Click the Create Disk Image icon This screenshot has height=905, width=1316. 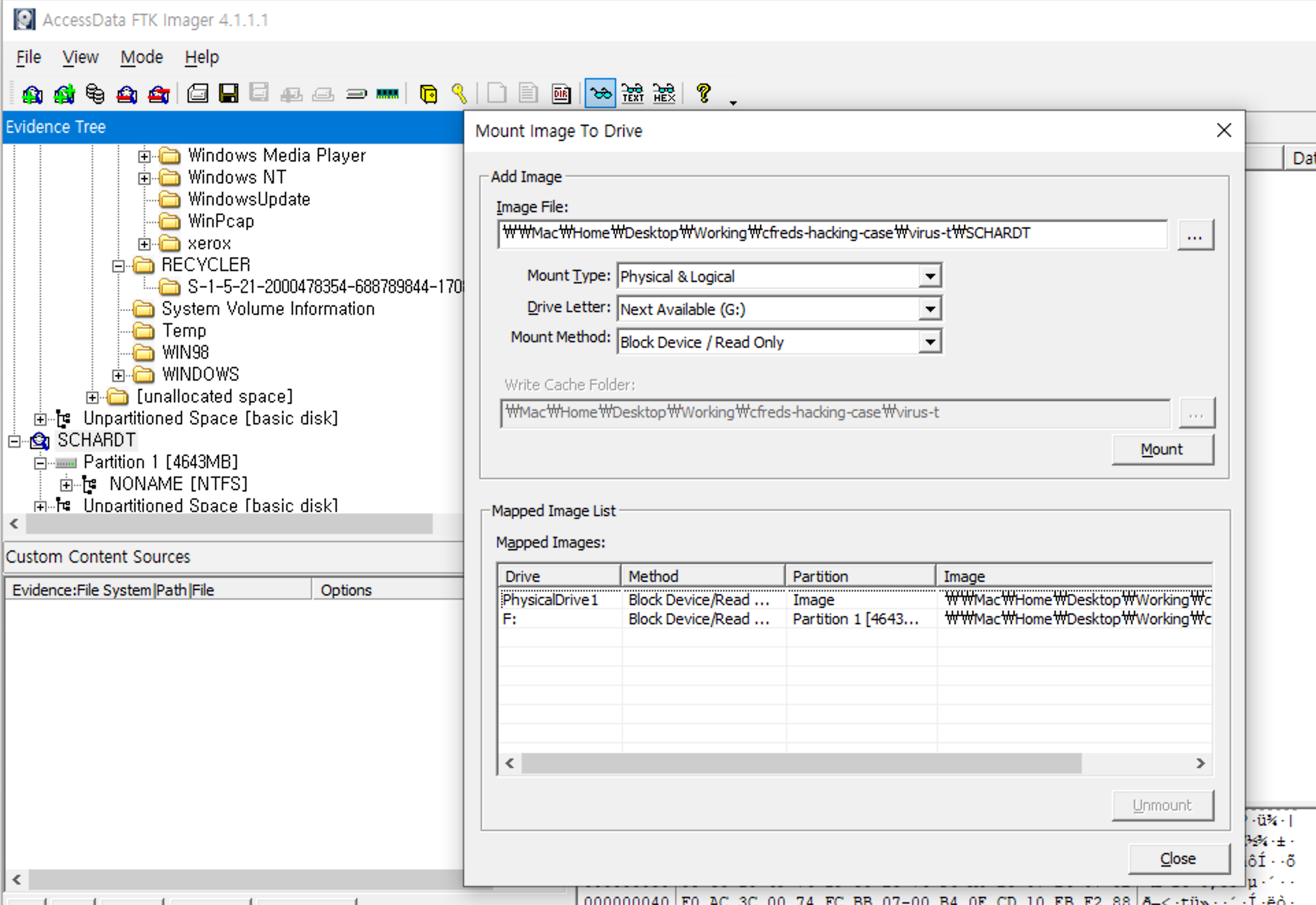[x=198, y=94]
